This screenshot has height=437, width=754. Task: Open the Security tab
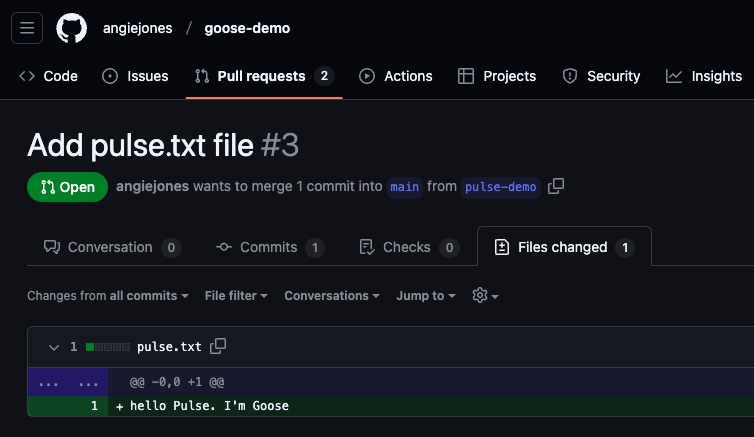(x=601, y=76)
